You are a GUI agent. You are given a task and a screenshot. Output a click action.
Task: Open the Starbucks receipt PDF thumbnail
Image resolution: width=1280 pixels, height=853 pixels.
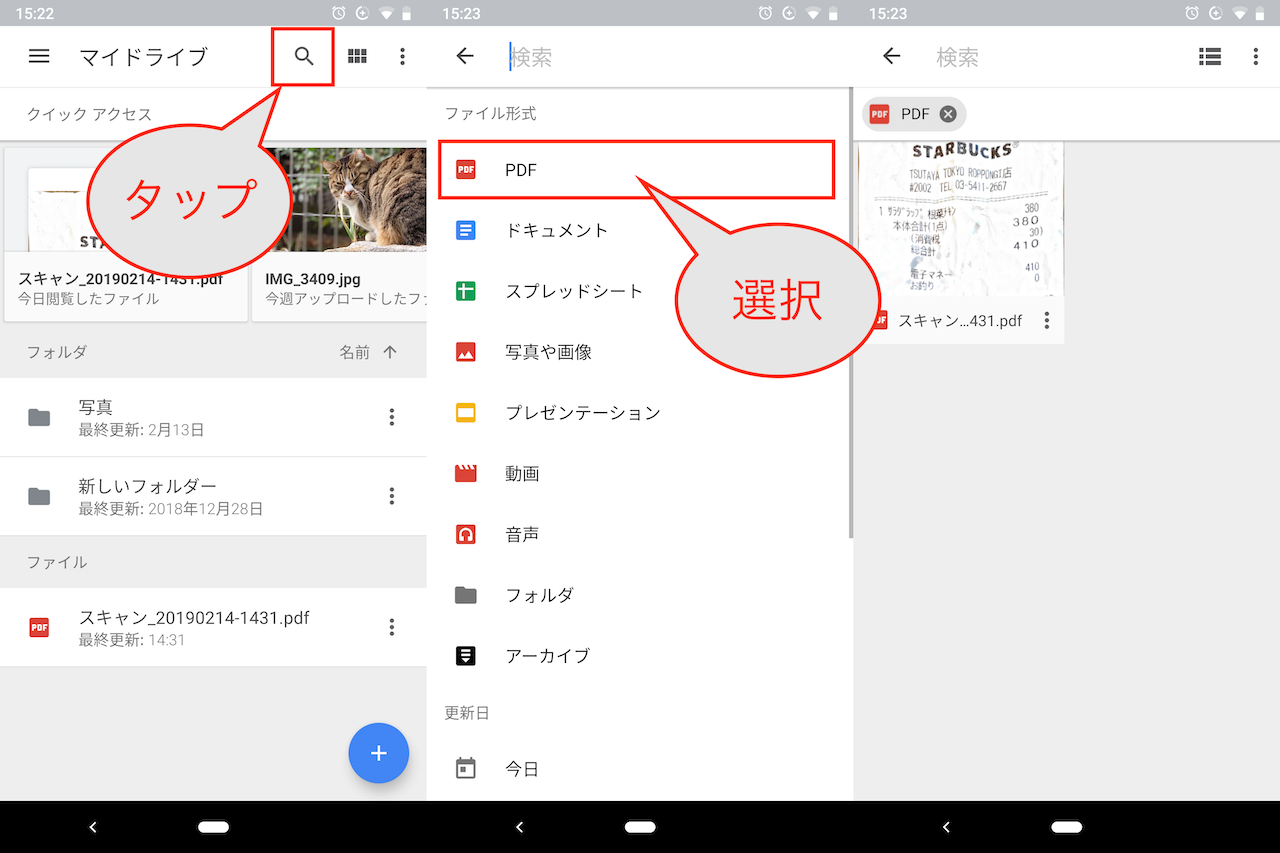point(961,220)
